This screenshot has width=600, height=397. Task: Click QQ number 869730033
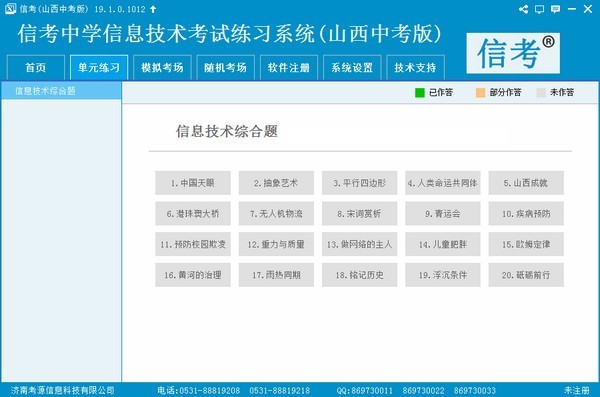click(475, 390)
